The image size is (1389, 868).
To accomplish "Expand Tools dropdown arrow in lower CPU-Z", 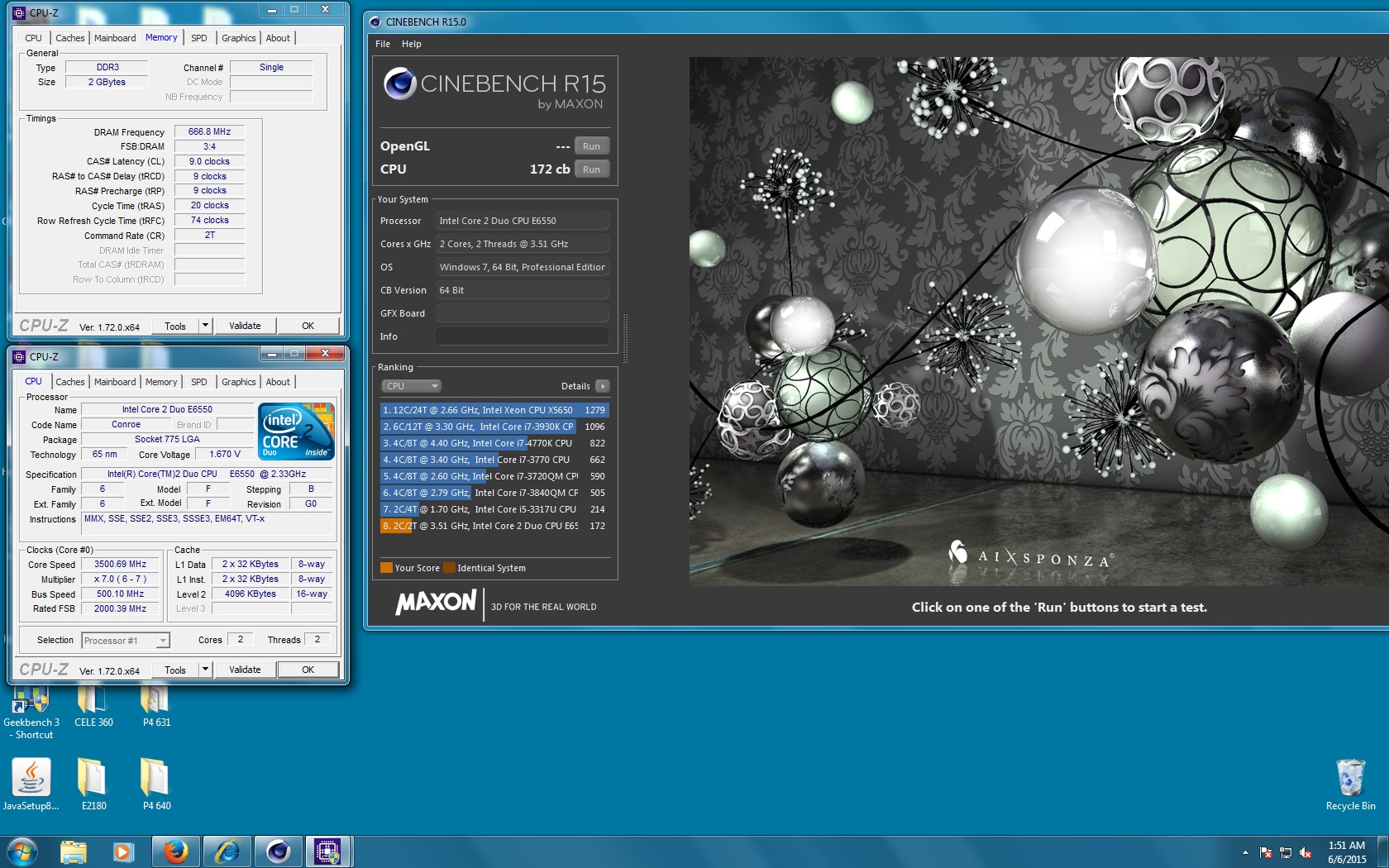I will click(x=206, y=670).
